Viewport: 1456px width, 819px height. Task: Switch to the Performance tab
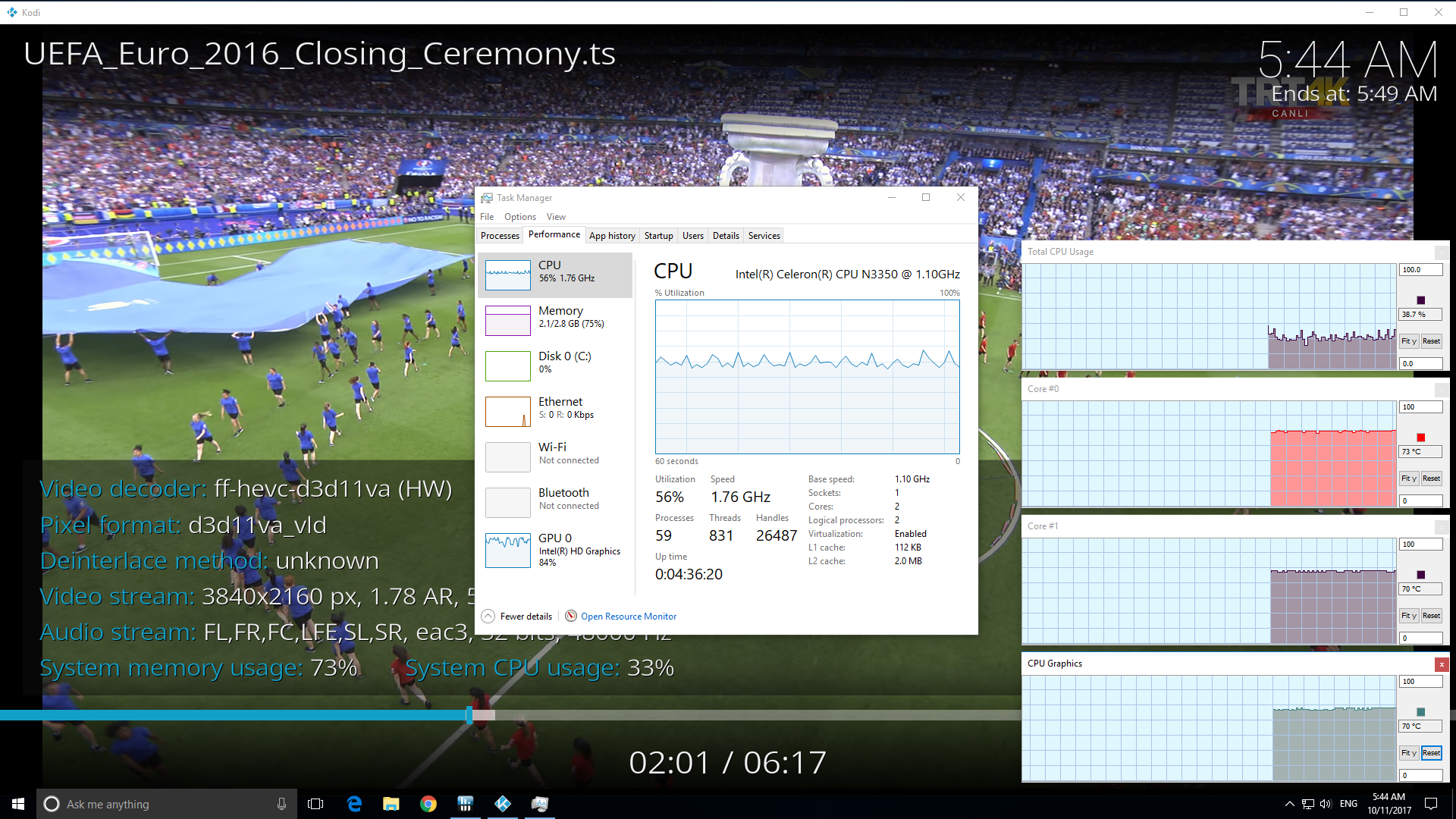(x=554, y=235)
